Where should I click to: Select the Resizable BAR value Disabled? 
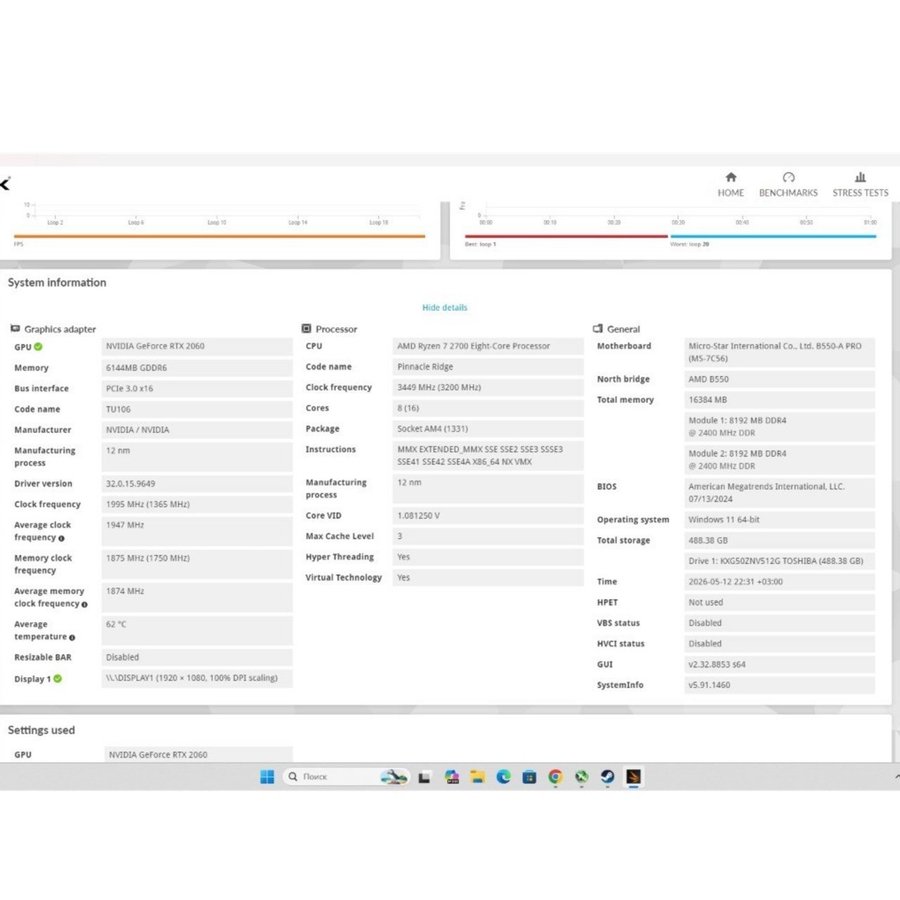coord(197,657)
